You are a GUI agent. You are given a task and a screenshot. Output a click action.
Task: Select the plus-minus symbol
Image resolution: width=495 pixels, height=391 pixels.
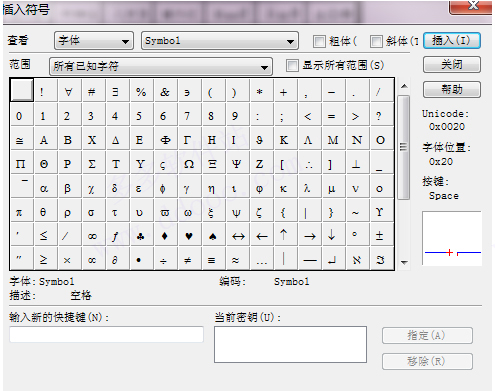pyautogui.click(x=379, y=236)
